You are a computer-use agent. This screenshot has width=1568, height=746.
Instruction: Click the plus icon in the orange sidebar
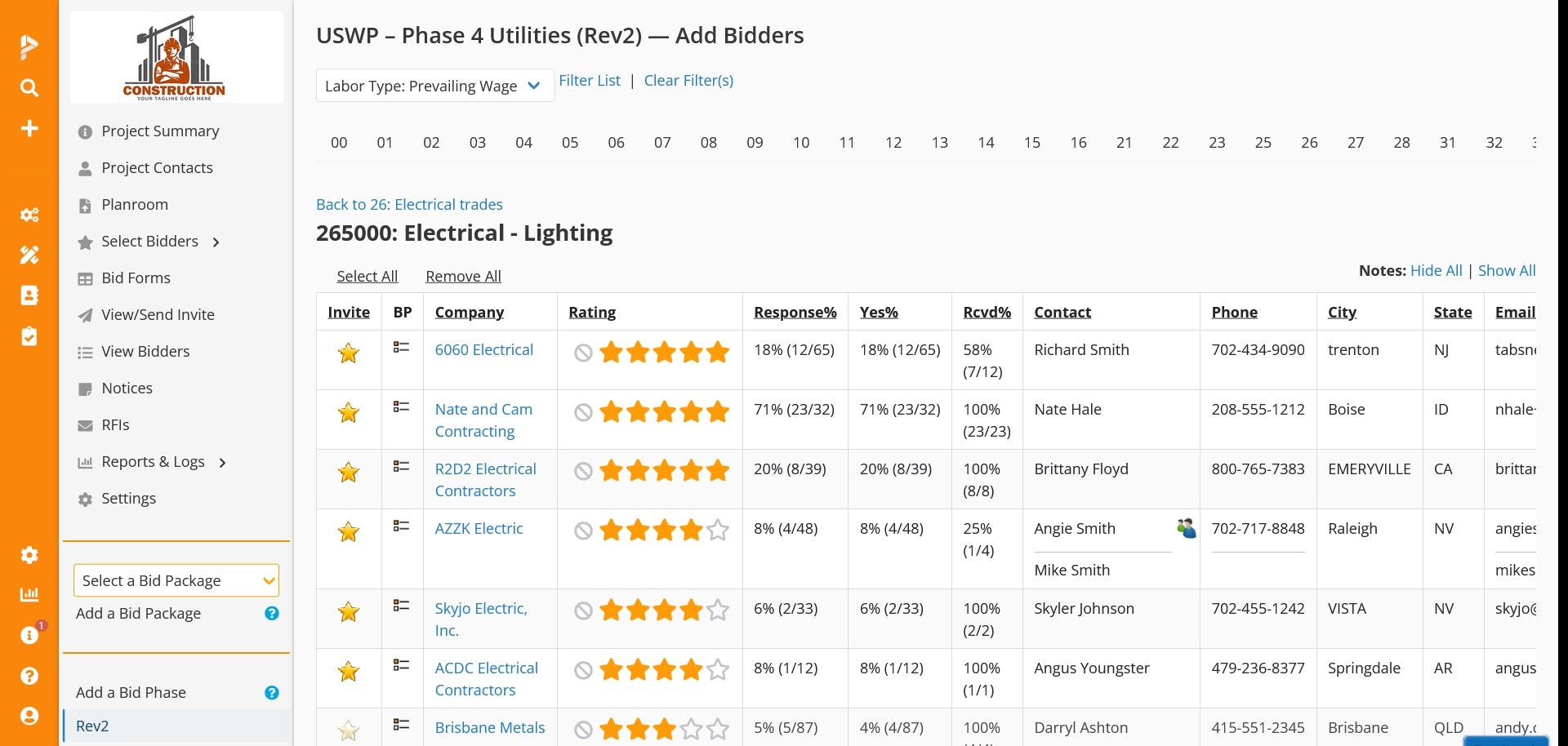tap(29, 128)
